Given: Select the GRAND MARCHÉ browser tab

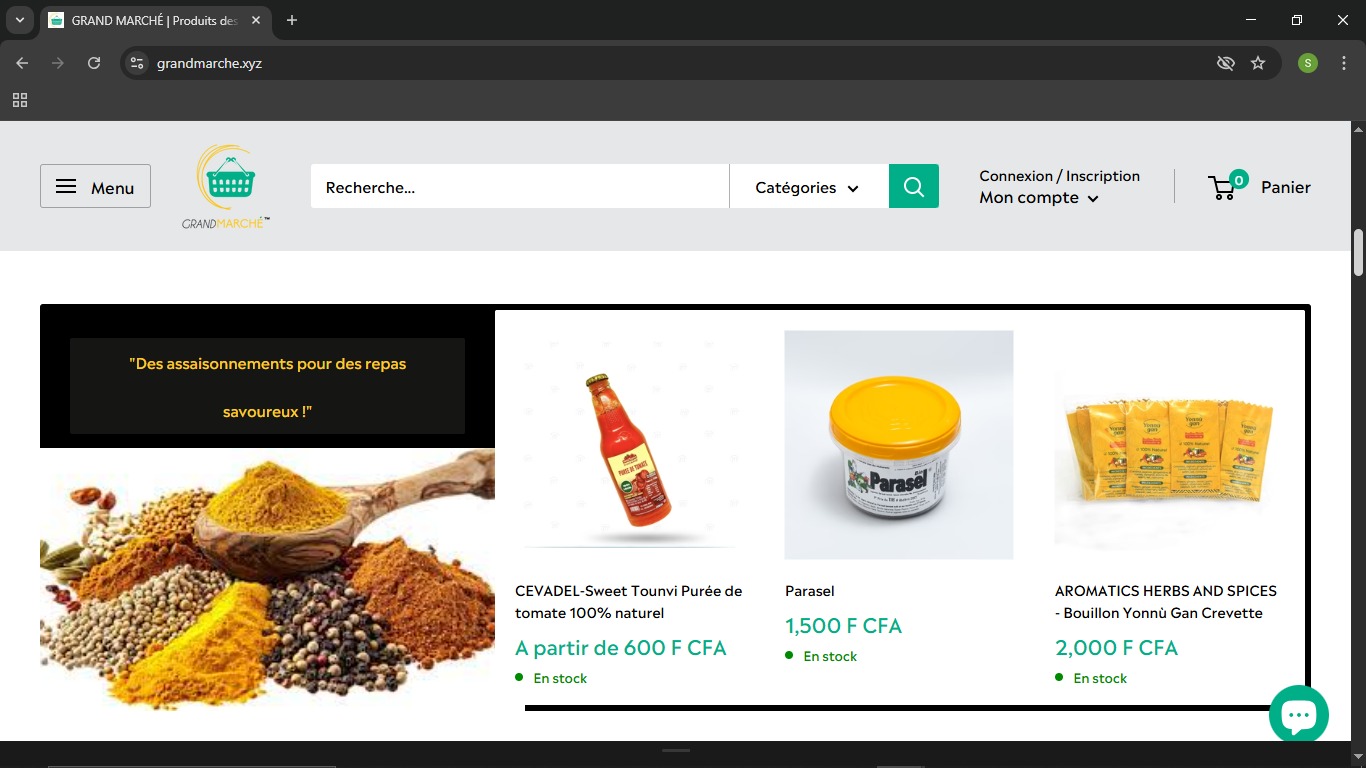Looking at the screenshot, I should click(x=153, y=20).
